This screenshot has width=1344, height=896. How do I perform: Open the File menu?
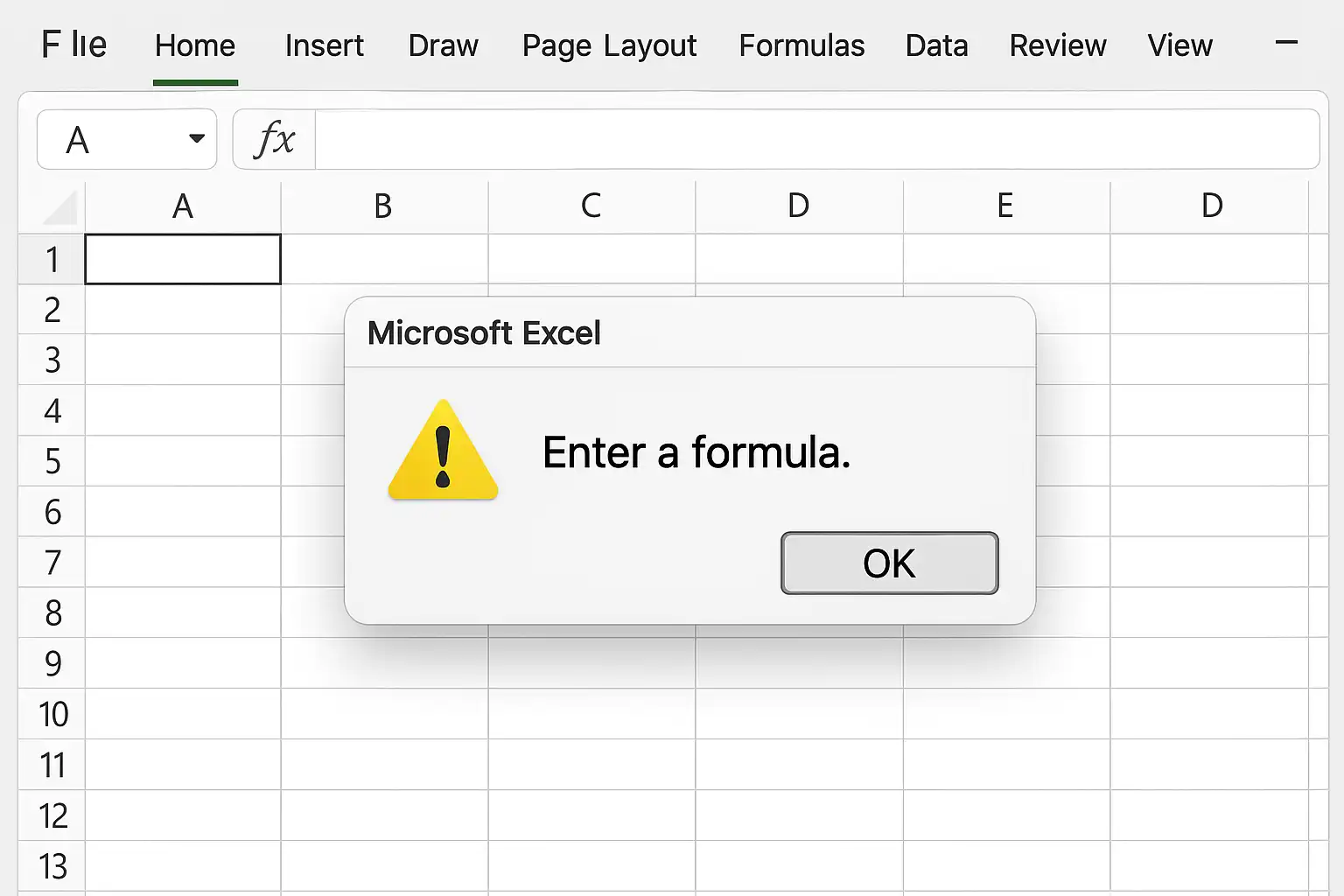(x=73, y=45)
